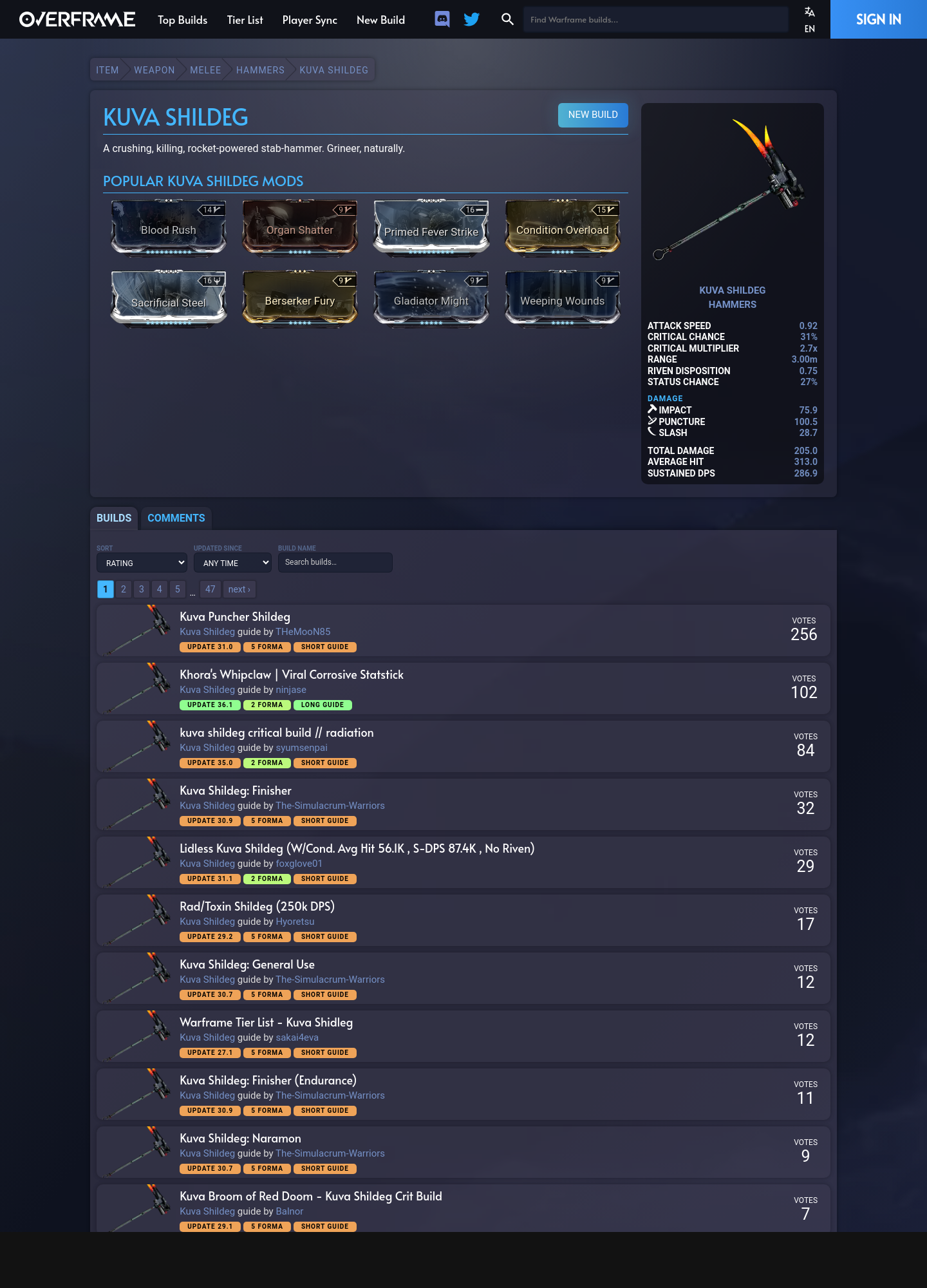Click the next page link

[x=239, y=589]
